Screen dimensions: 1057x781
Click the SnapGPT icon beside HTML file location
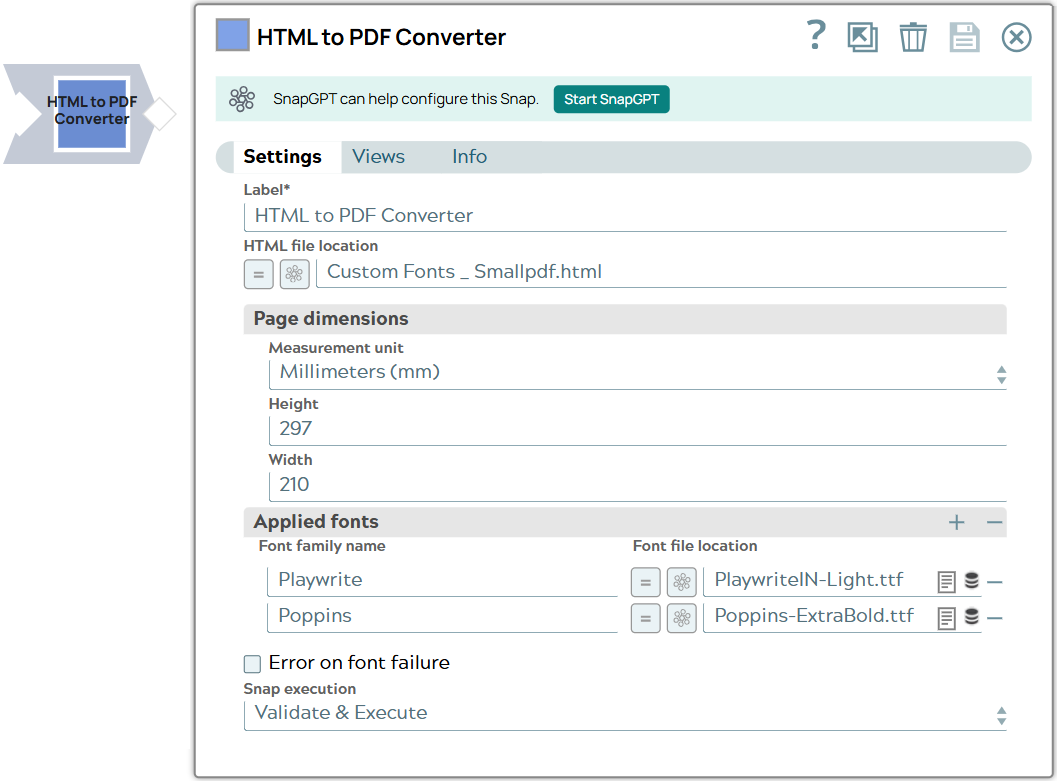(294, 273)
